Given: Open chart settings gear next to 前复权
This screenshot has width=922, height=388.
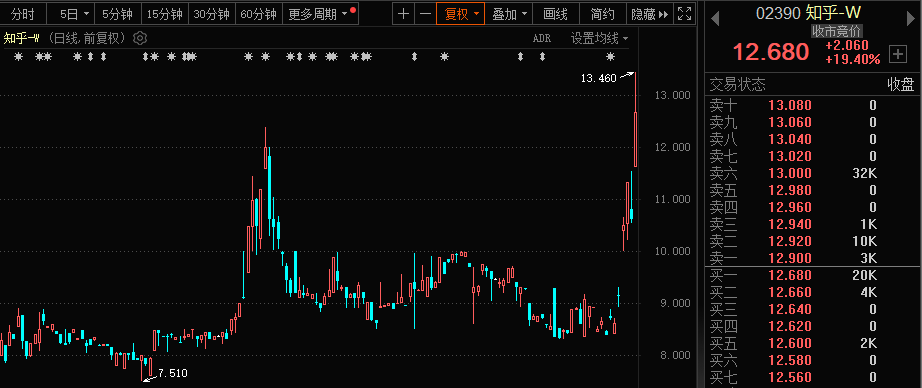Looking at the screenshot, I should point(139,39).
